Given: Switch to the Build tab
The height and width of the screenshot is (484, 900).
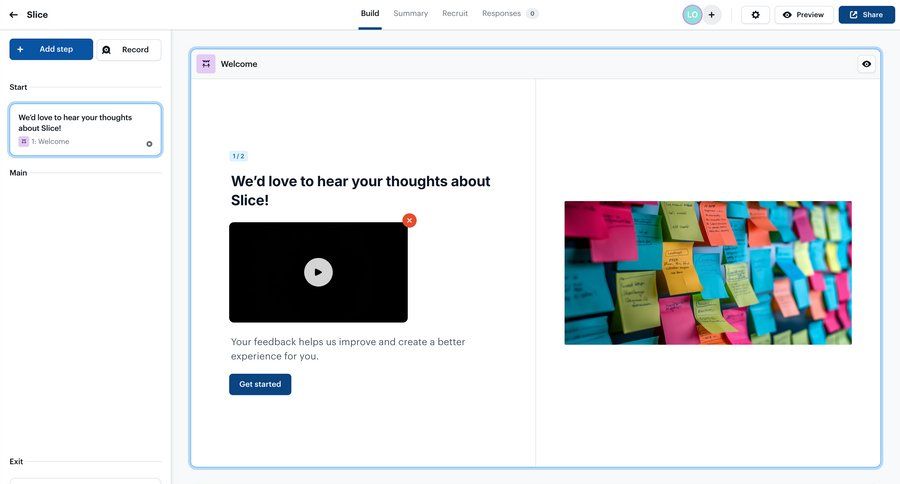Looking at the screenshot, I should 370,14.
